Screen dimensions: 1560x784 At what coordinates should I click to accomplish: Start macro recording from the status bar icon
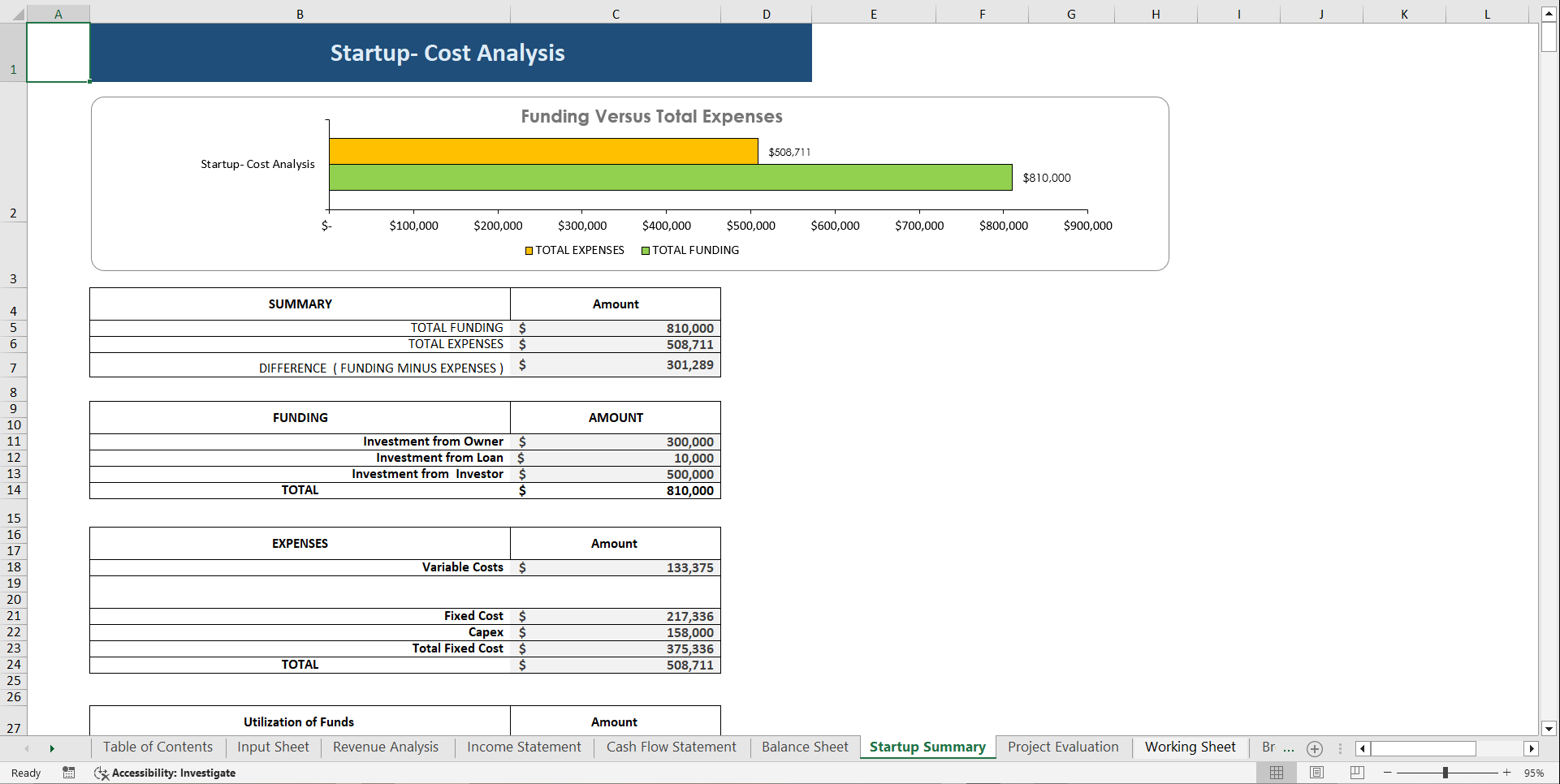coord(69,773)
